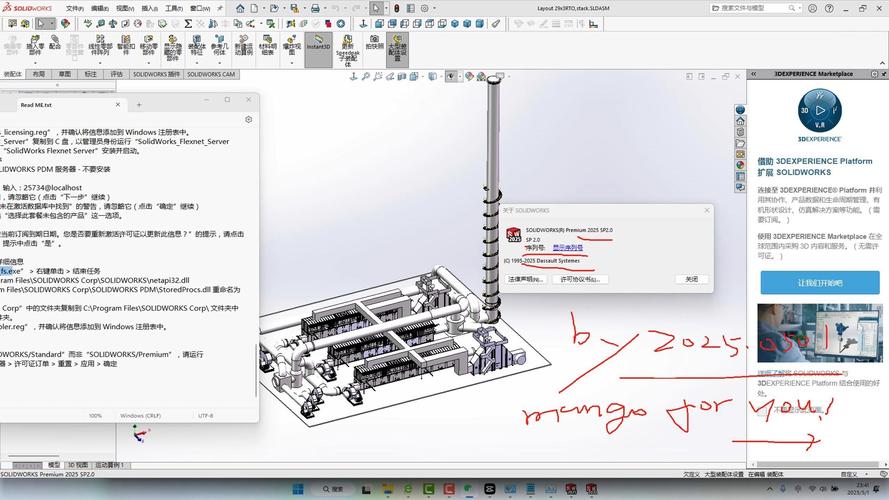This screenshot has height=500, width=889.
Task: Switch to the 布局 (Layout) tab
Action: click(39, 74)
